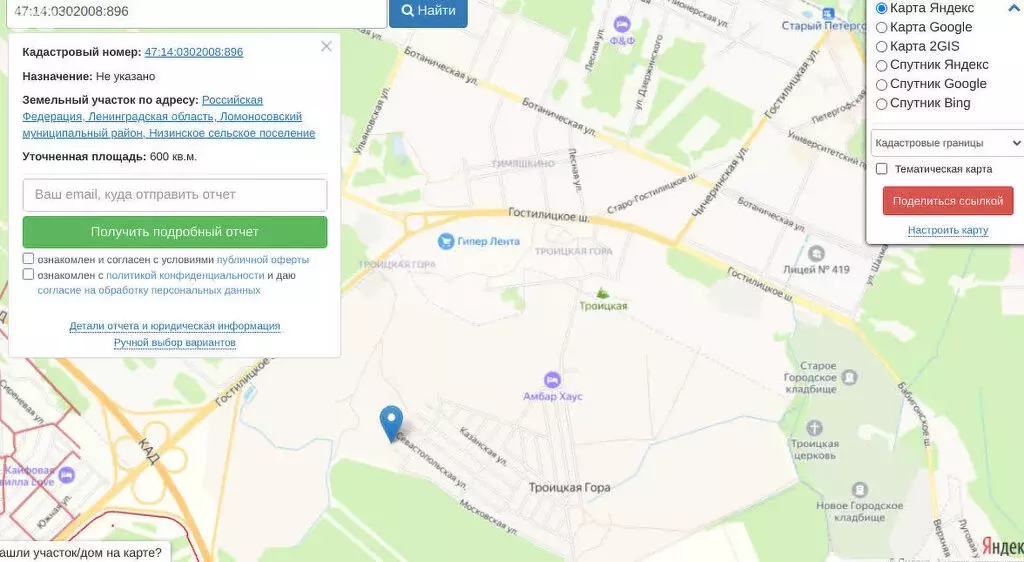The width and height of the screenshot is (1024, 562).
Task: Click the Амбар Хаус hotel icon
Action: (x=552, y=380)
